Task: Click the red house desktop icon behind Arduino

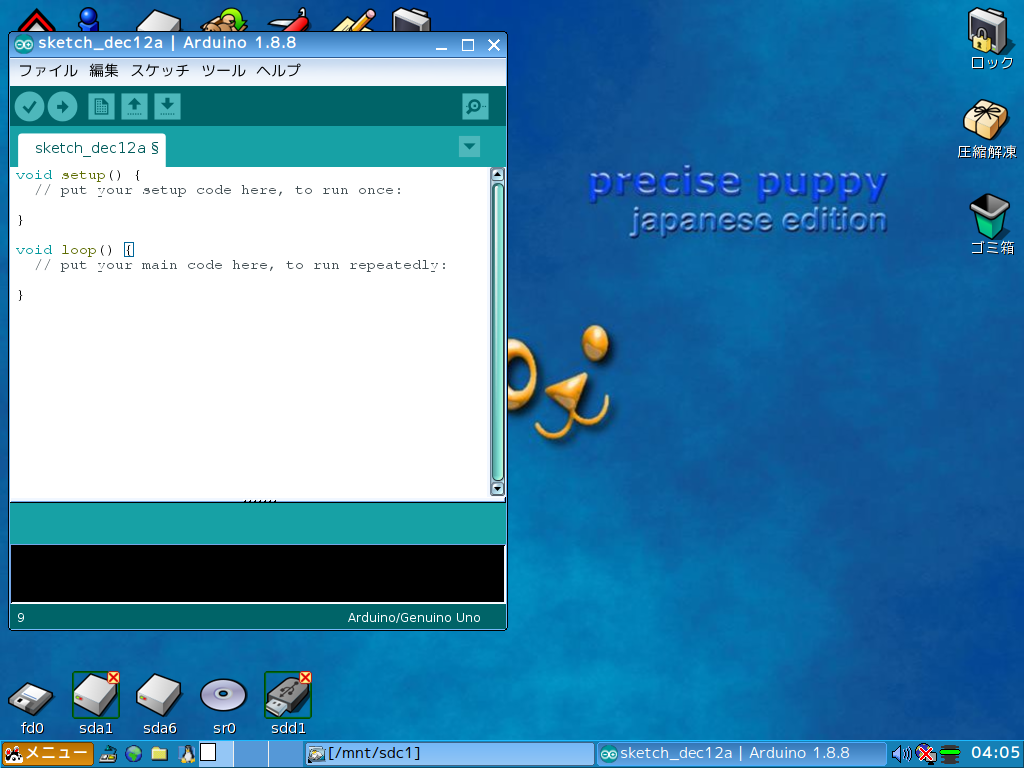Action: coord(37,21)
